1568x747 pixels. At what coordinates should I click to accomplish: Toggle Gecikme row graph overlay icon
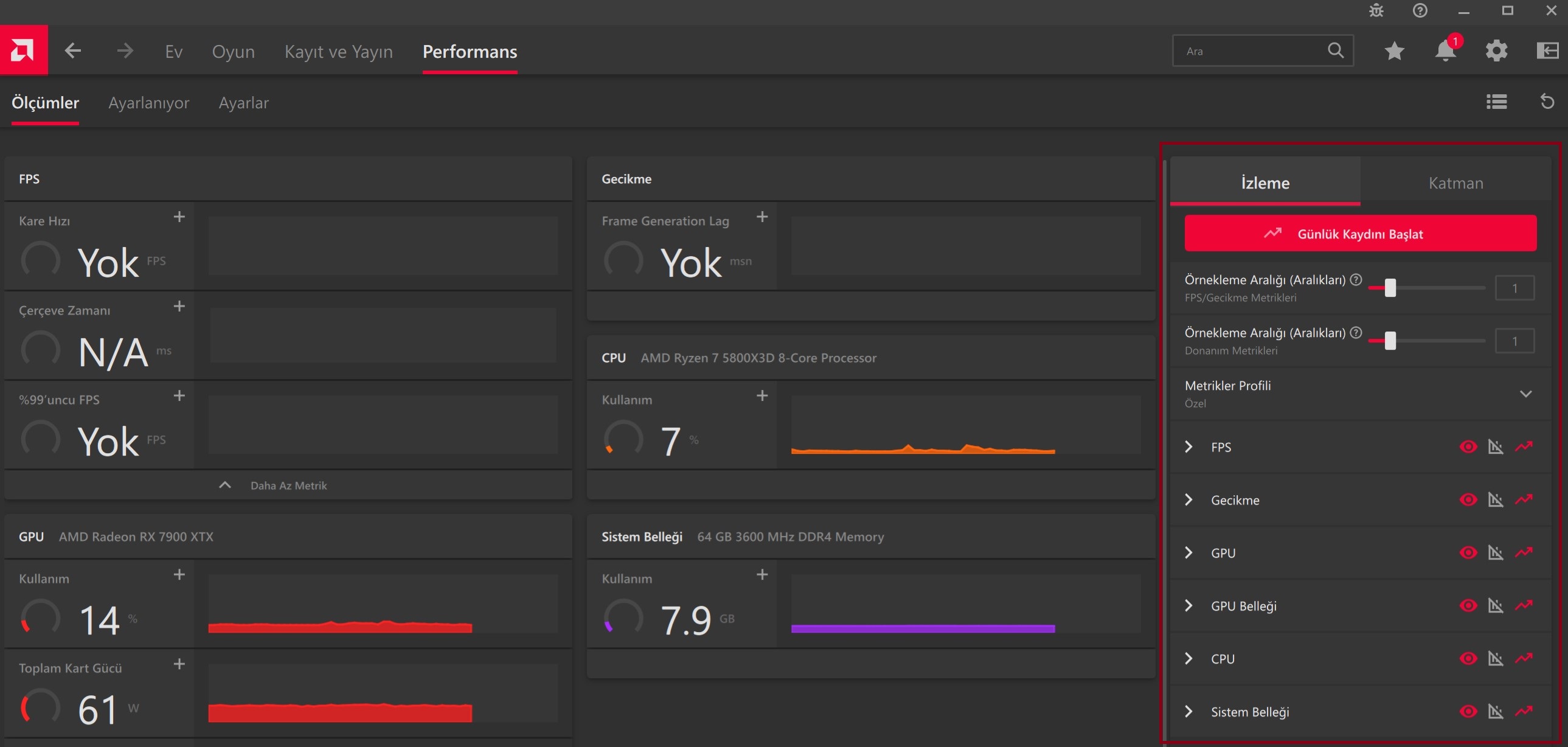[x=1496, y=500]
